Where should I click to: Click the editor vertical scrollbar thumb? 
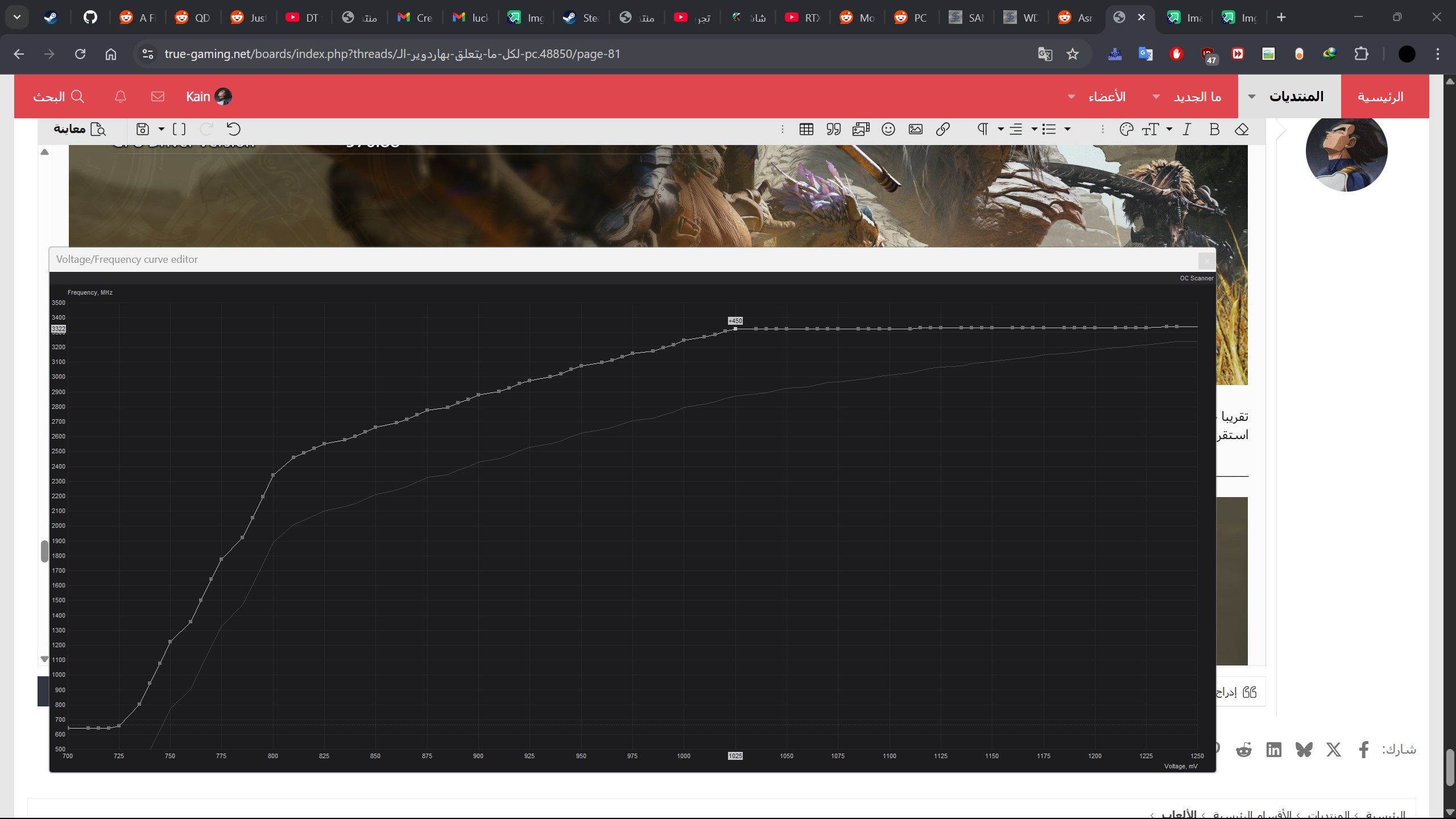(x=44, y=551)
